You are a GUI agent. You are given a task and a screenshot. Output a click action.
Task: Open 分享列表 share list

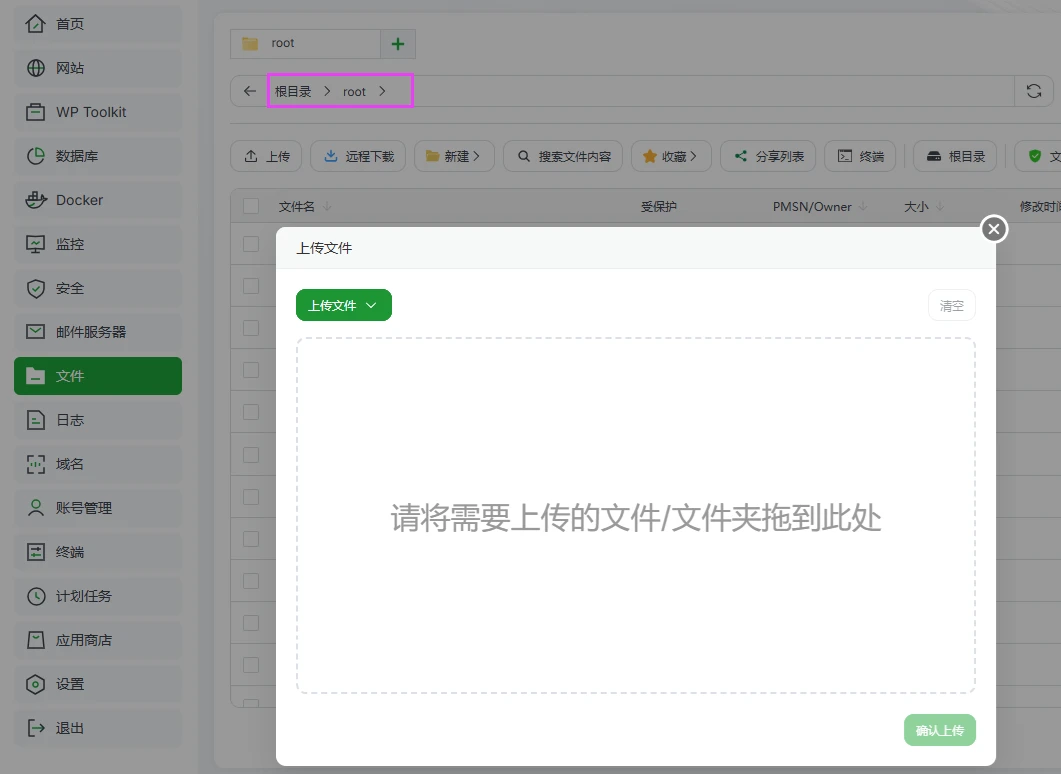(768, 156)
